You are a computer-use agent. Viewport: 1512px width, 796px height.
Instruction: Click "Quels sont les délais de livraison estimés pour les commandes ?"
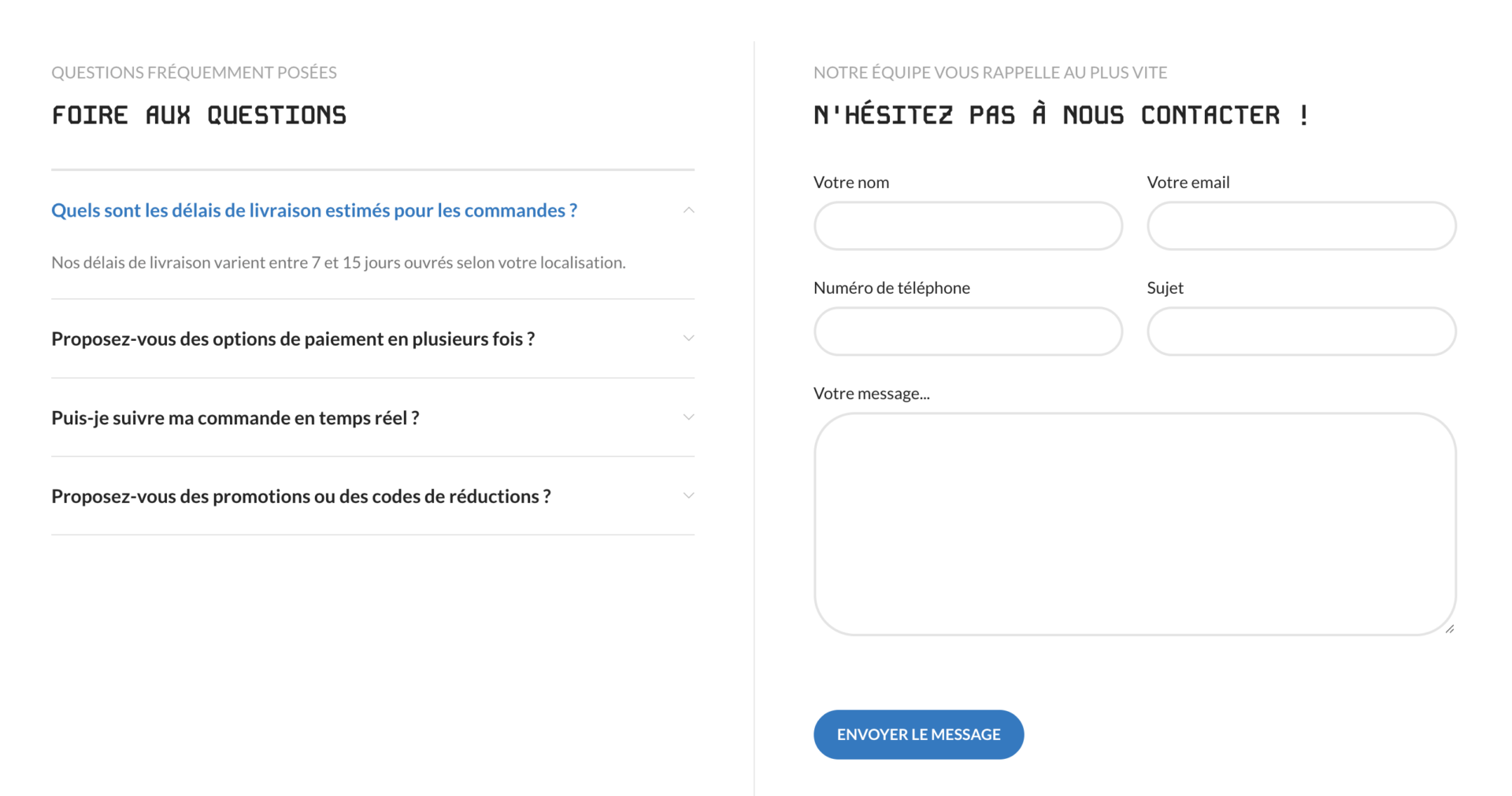(313, 210)
